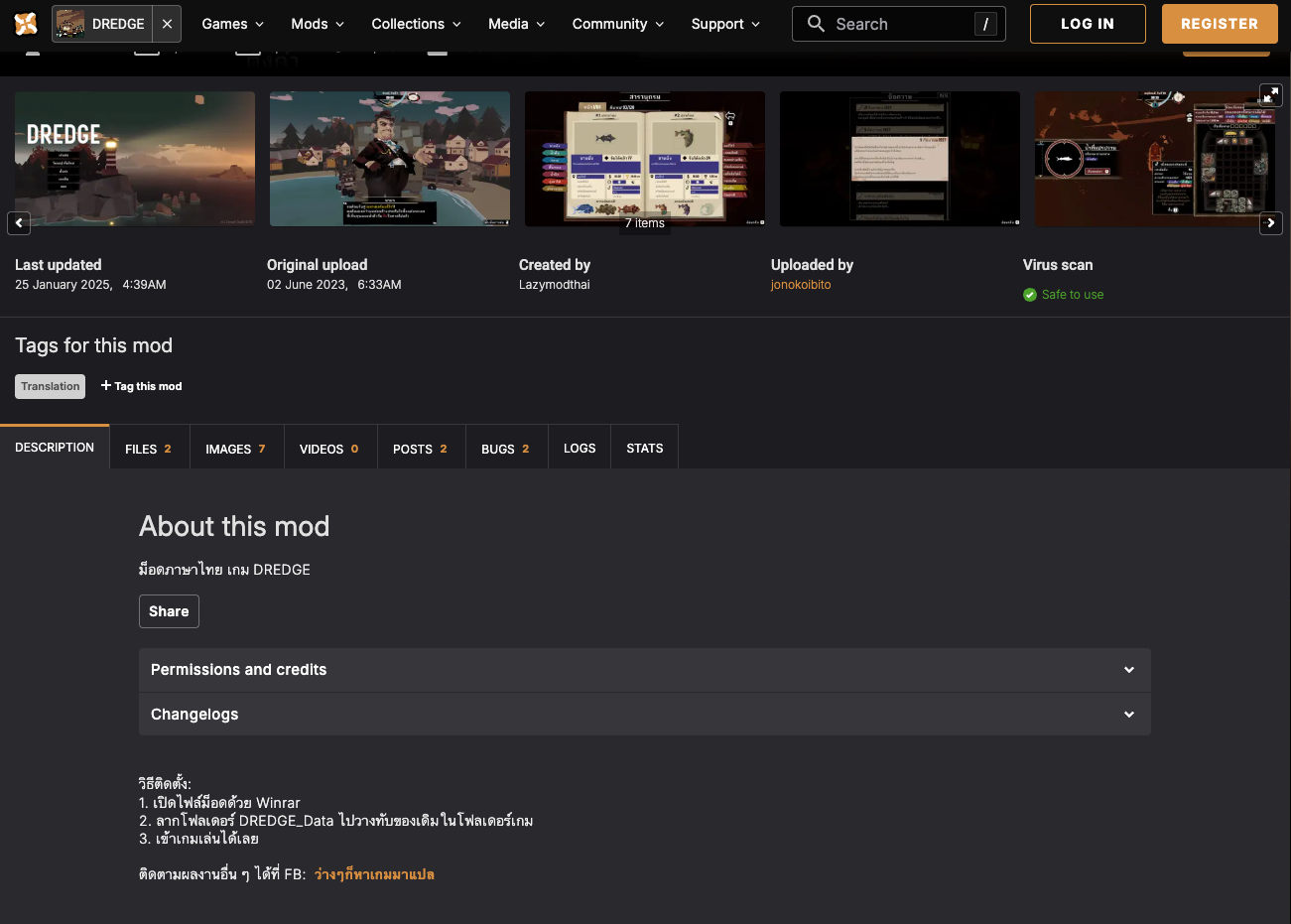Click the green virus scan checkmark icon
The width and height of the screenshot is (1291, 924).
click(x=1030, y=295)
